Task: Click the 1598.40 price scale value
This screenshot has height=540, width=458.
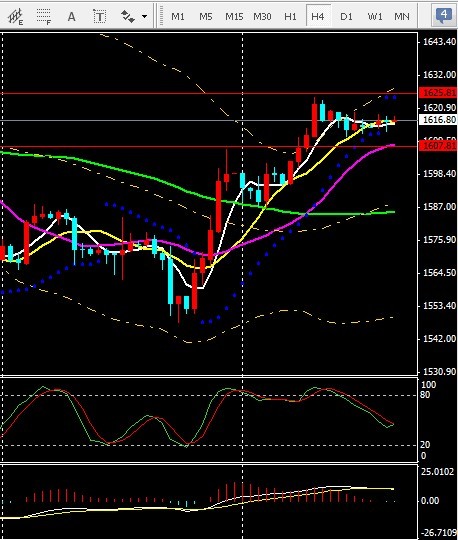Action: (x=439, y=174)
